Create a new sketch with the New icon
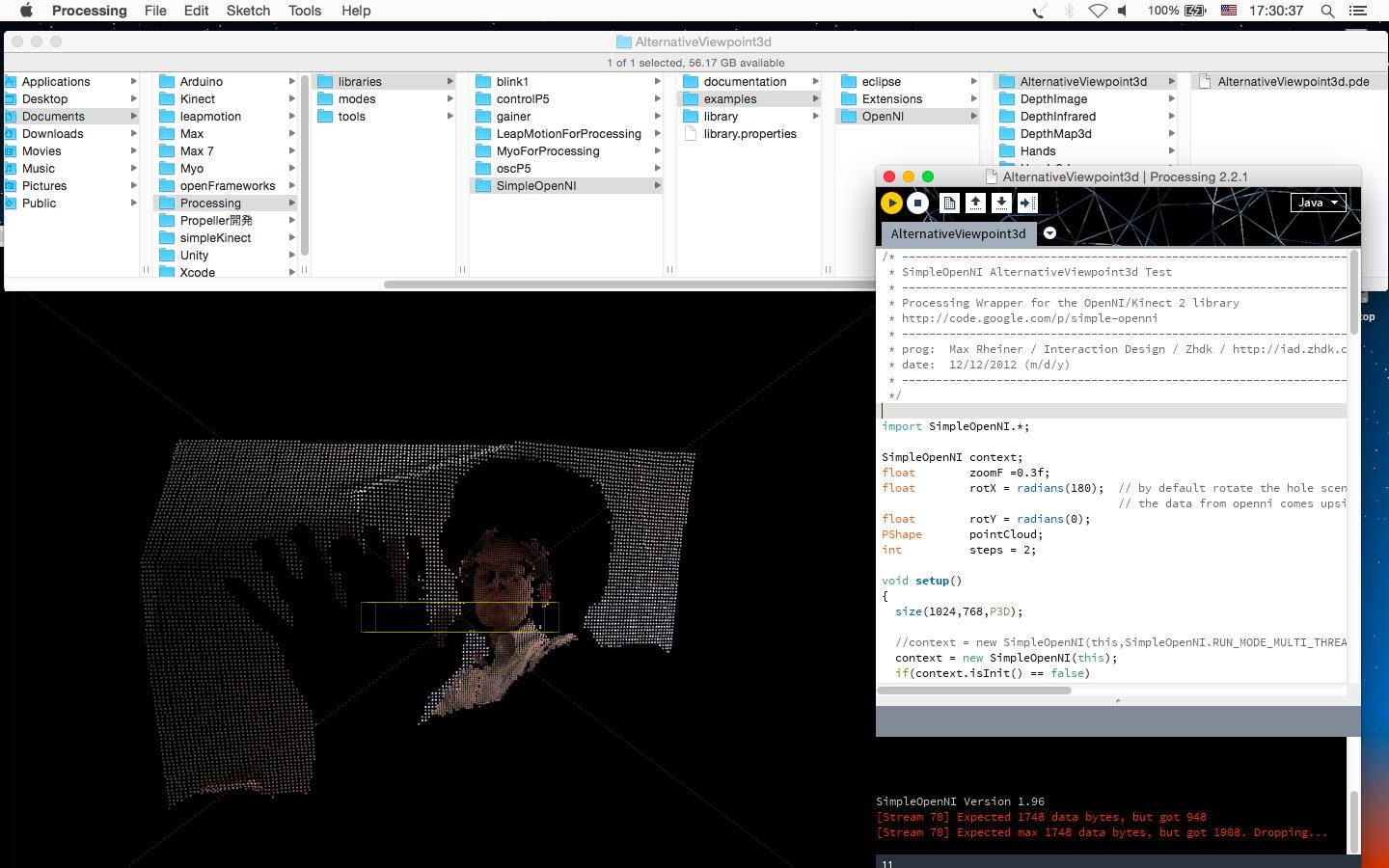Viewport: 1389px width, 868px height. coord(950,203)
